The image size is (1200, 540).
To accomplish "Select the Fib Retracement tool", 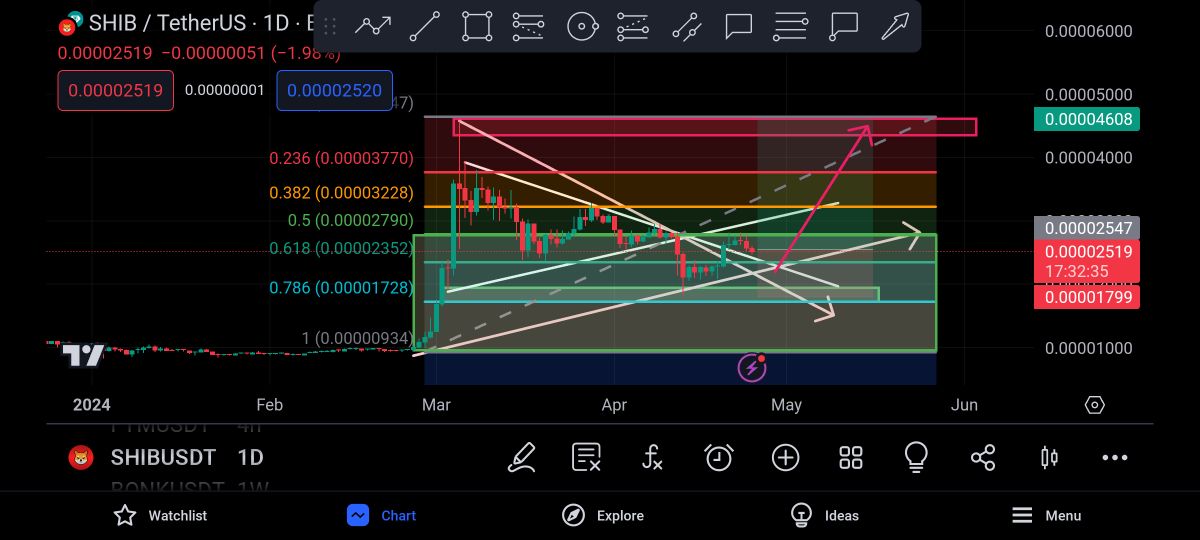I will (x=529, y=26).
